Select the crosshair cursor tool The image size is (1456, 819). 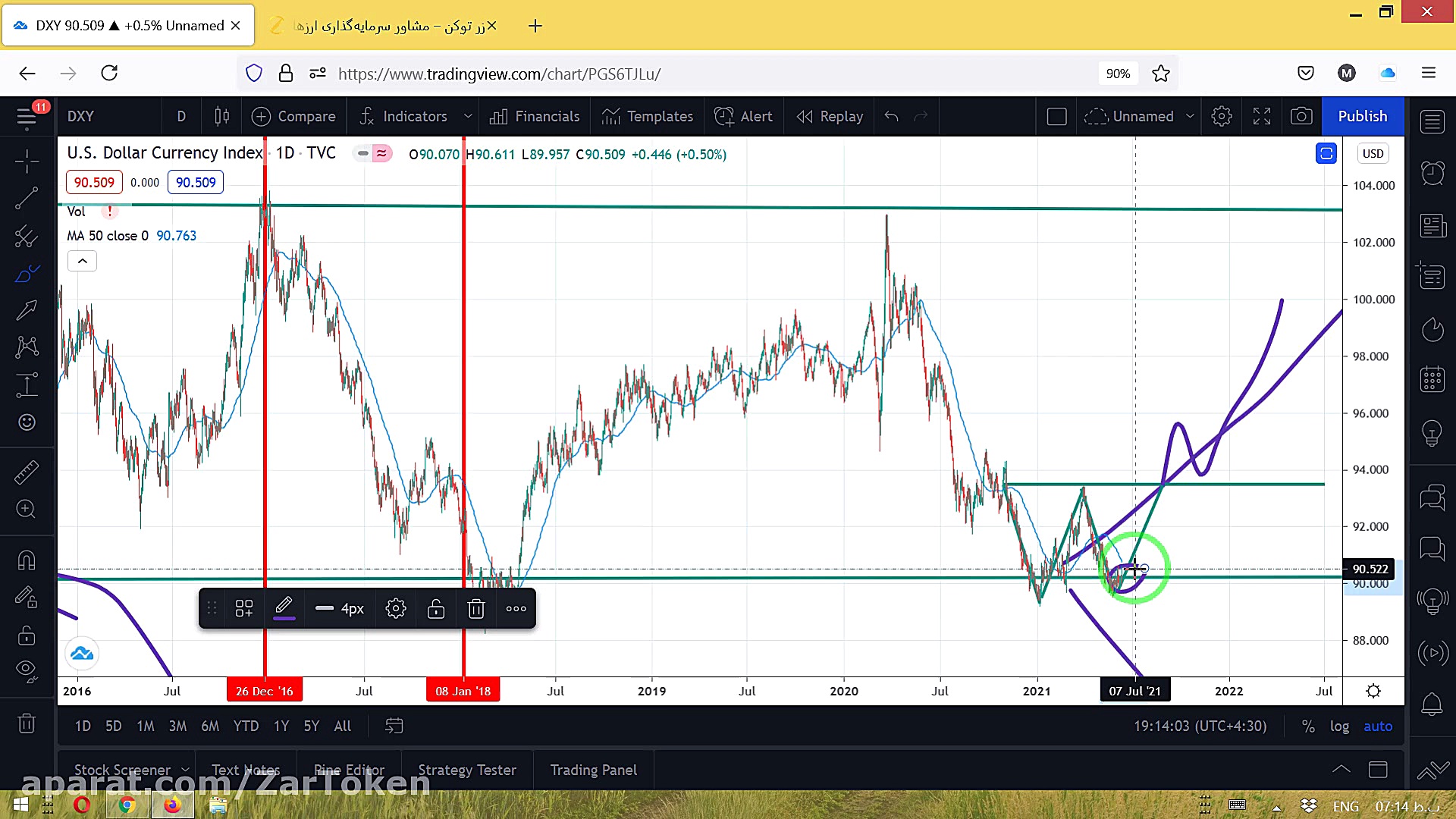click(x=27, y=161)
